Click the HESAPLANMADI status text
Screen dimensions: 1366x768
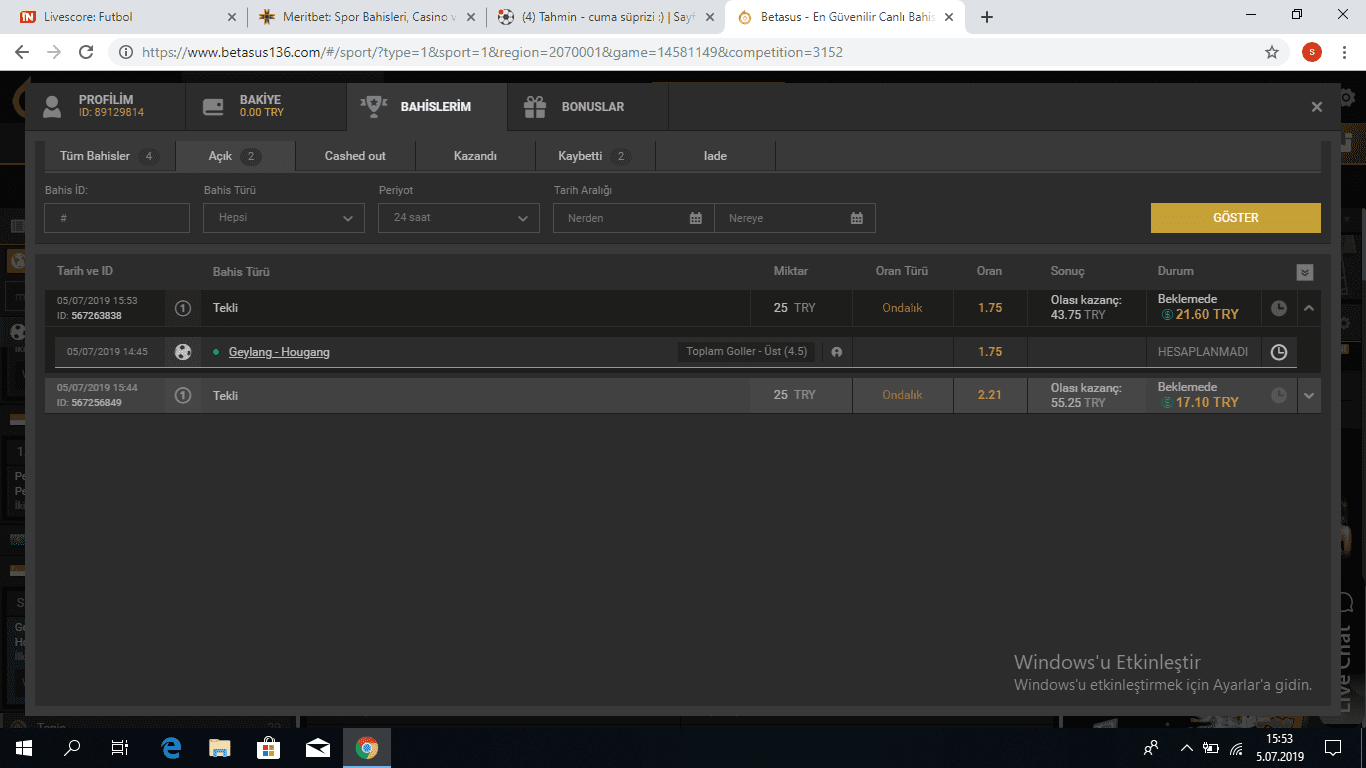pos(1203,352)
